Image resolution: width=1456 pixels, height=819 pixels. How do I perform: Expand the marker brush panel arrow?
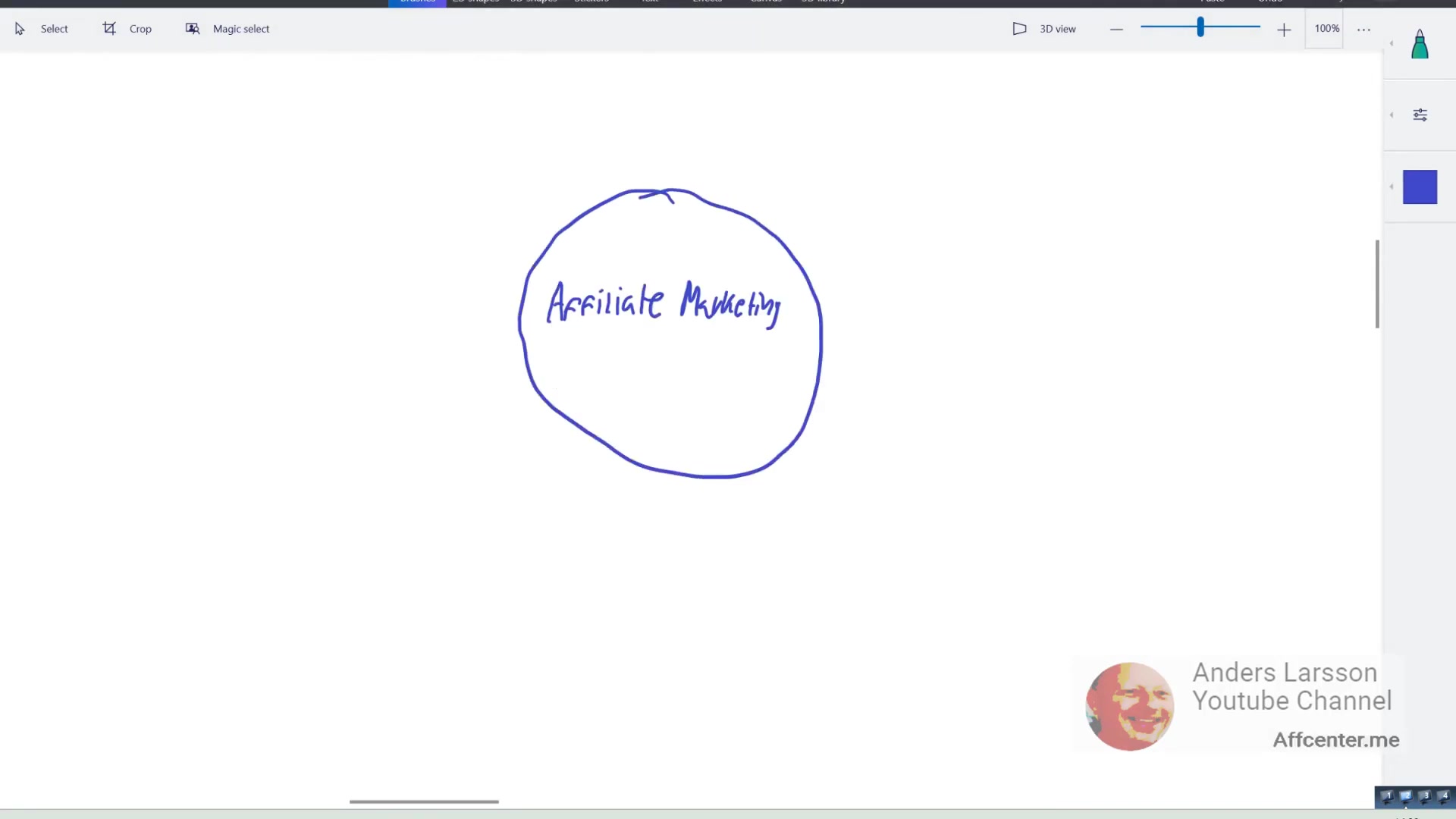coord(1392,43)
